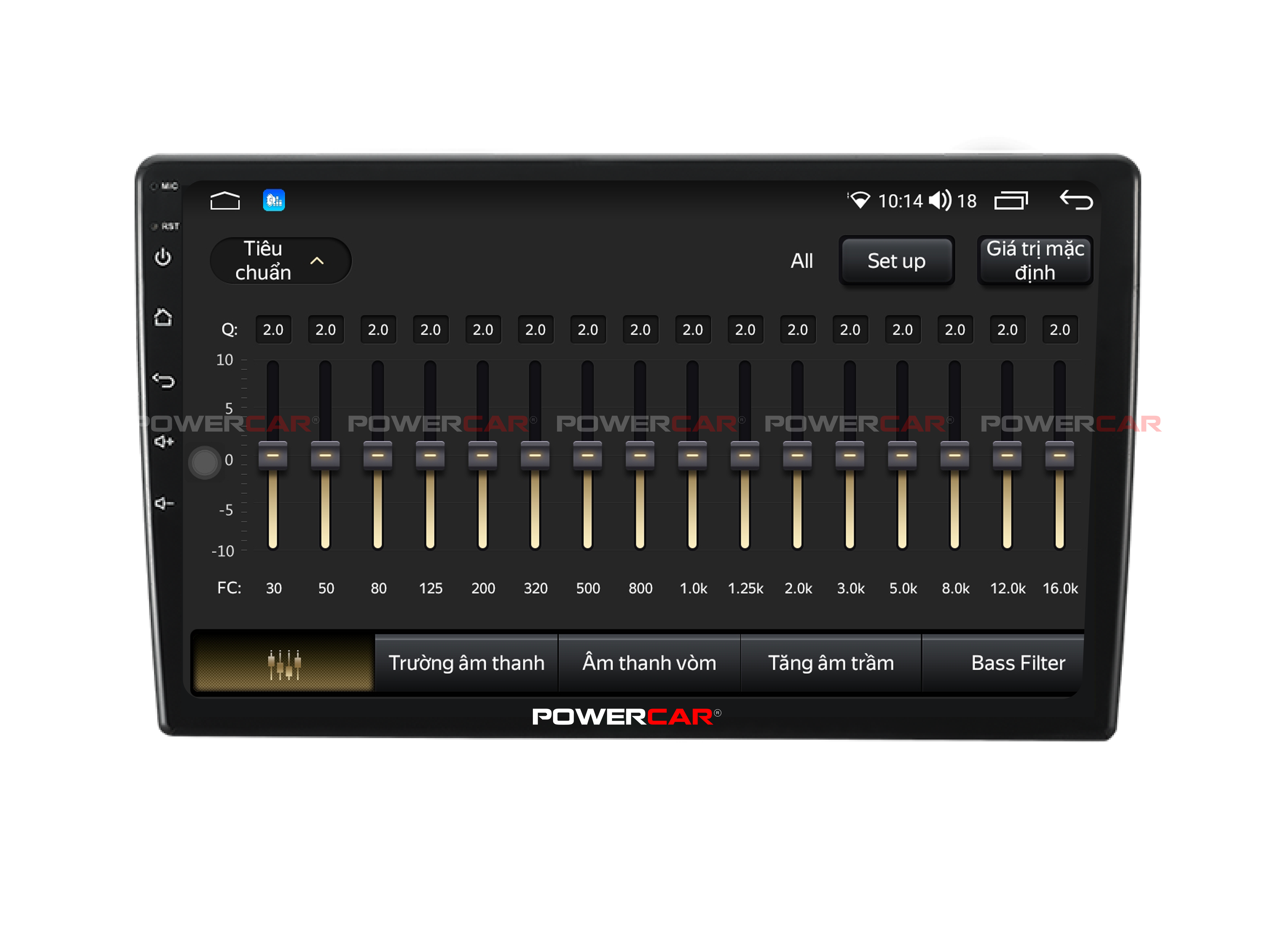1281x952 pixels.
Task: Tap the Wi-Fi status icon
Action: 859,200
